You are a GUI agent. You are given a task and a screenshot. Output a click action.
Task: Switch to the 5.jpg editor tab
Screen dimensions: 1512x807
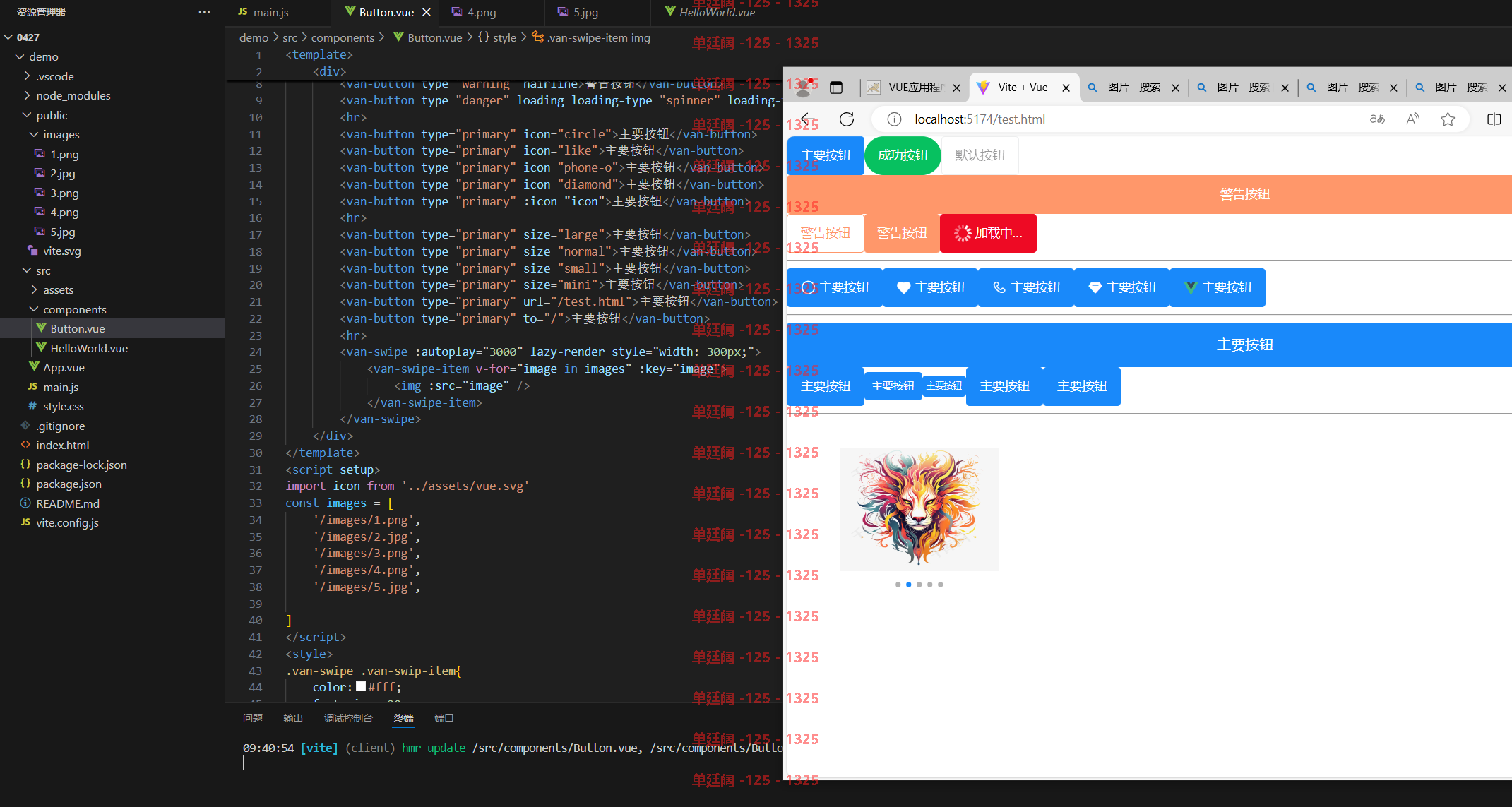click(585, 12)
